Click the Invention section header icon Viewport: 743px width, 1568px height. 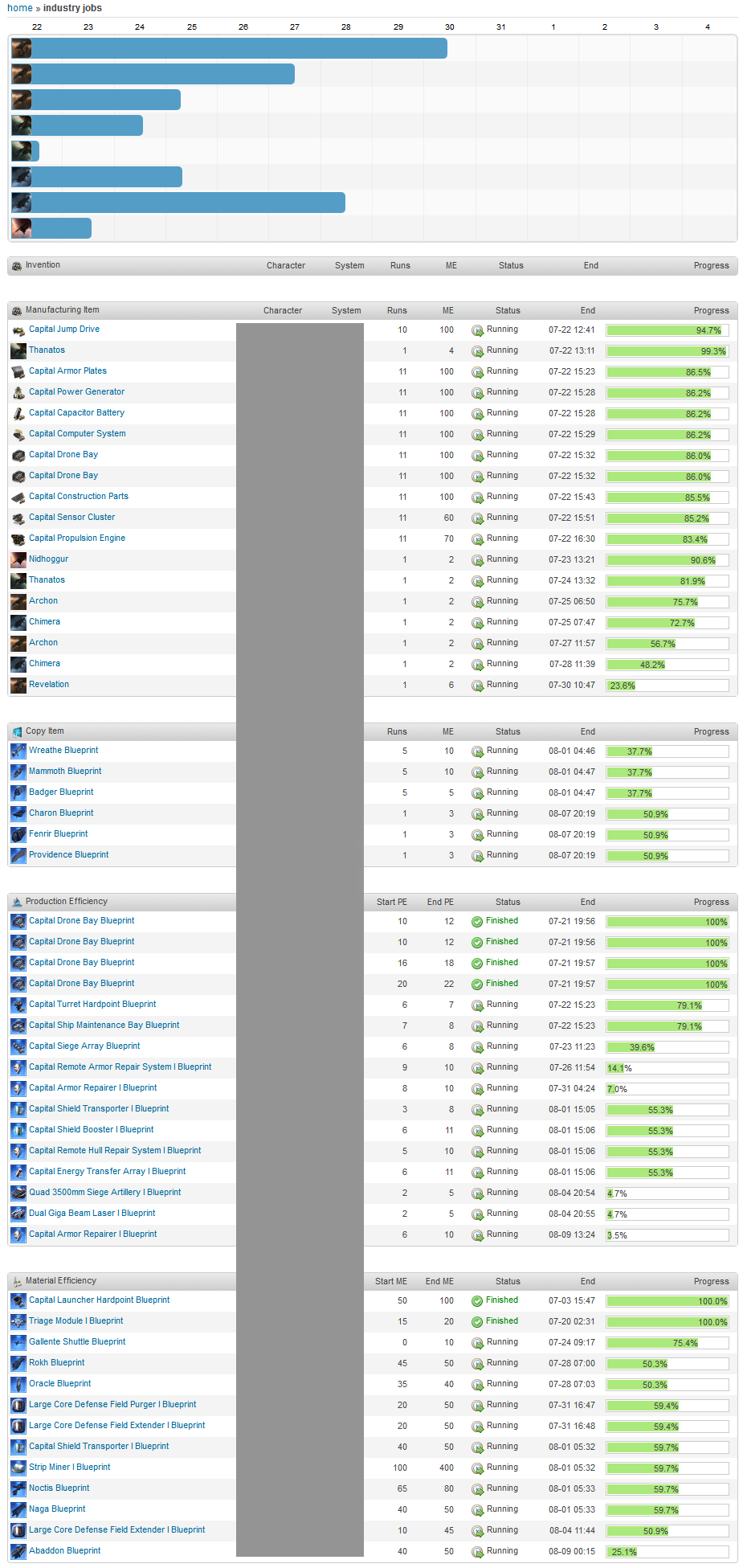pos(17,266)
